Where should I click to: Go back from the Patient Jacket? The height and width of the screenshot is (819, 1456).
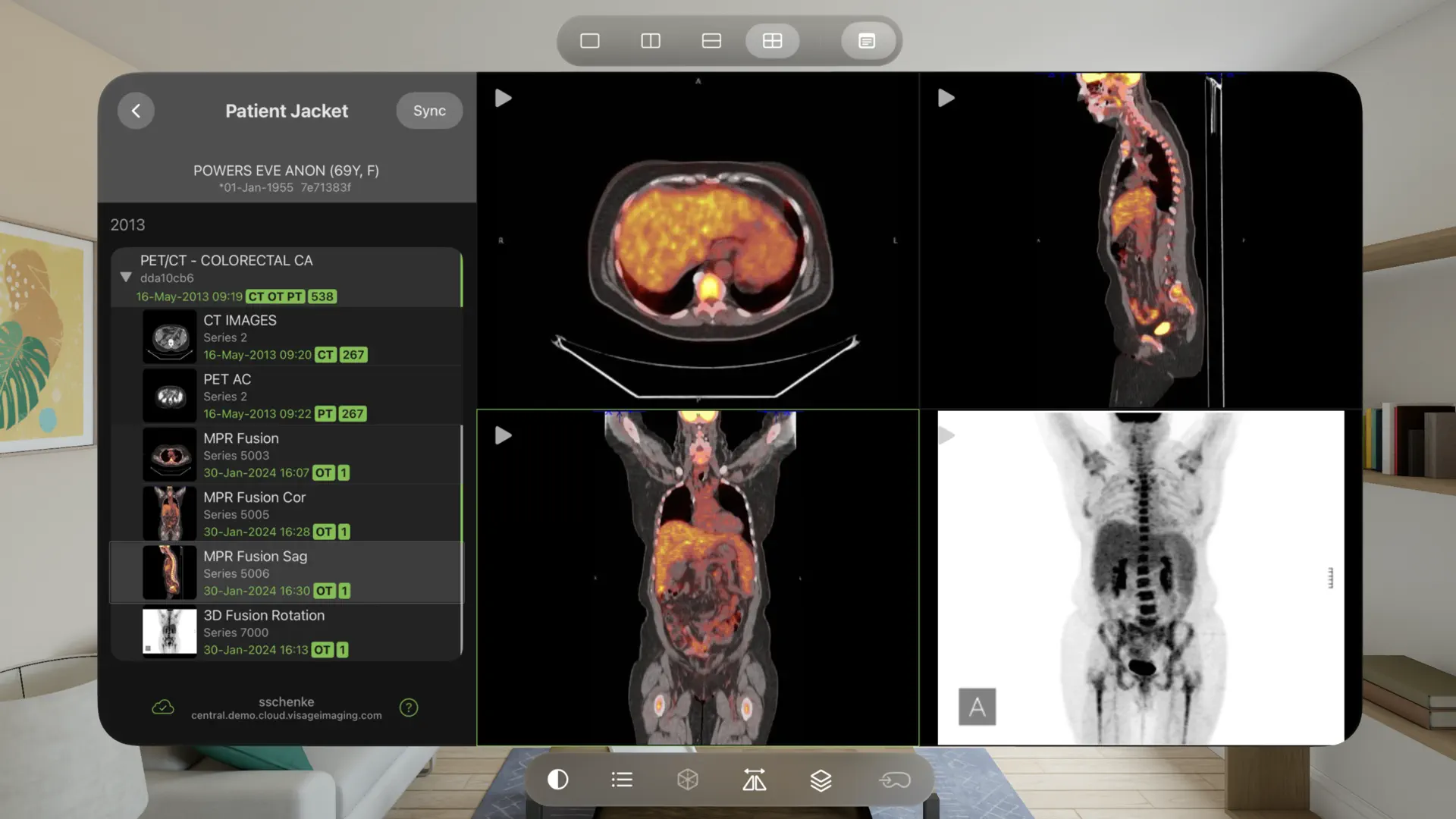click(x=136, y=111)
